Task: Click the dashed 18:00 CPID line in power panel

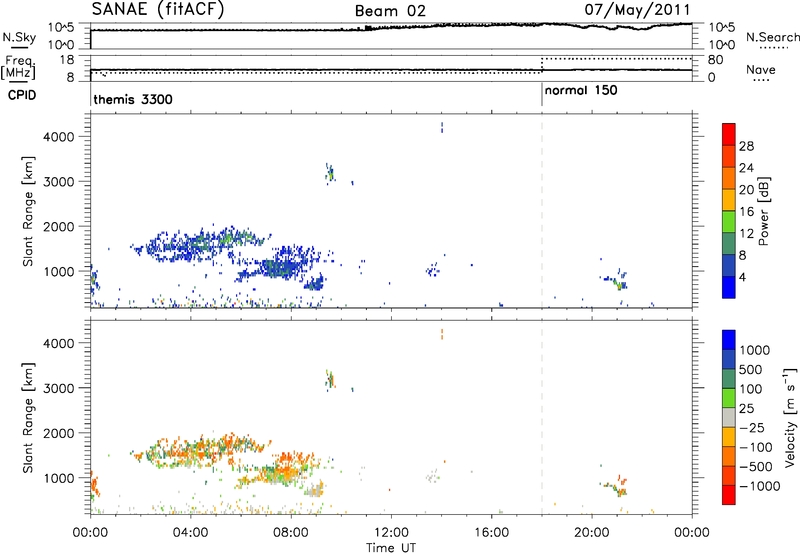Action: [542, 211]
